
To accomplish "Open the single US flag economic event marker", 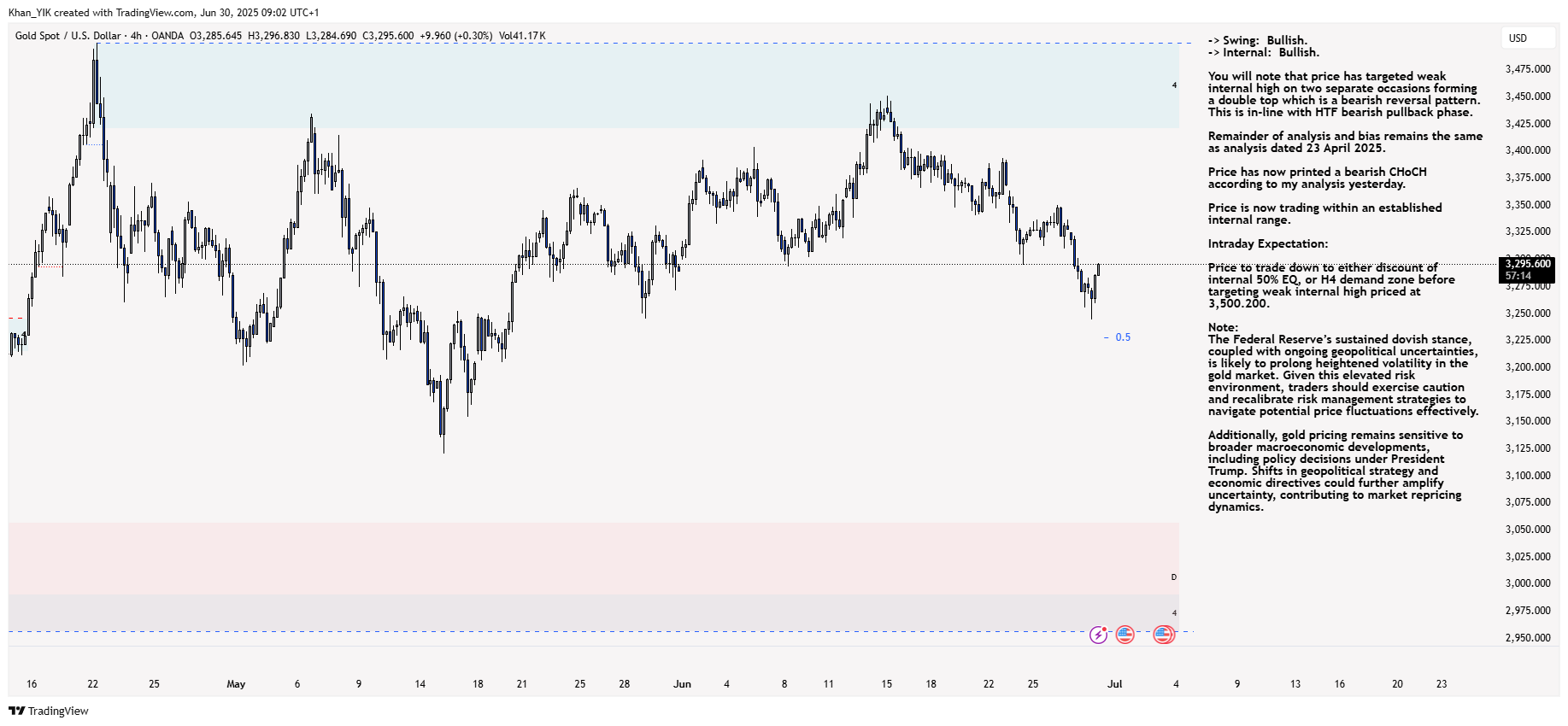I will pos(1125,635).
